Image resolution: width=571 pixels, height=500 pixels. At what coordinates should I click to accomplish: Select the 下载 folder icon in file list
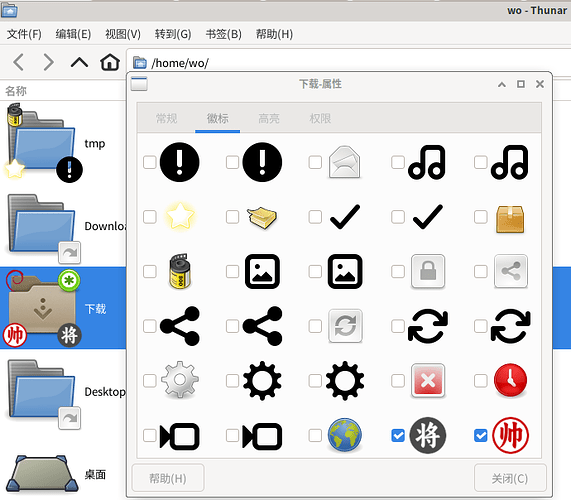(x=42, y=308)
